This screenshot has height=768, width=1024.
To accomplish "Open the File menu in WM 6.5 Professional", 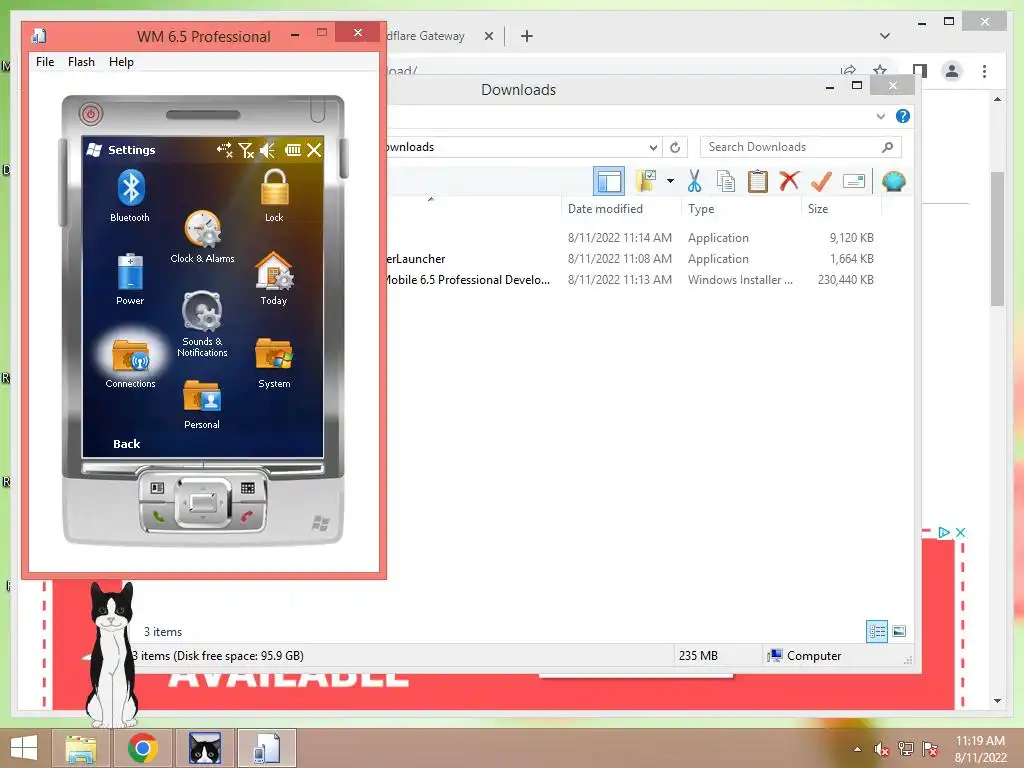I will [x=45, y=62].
